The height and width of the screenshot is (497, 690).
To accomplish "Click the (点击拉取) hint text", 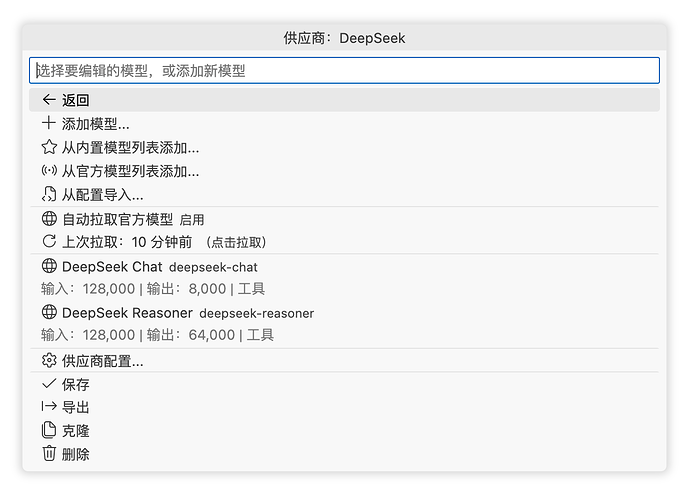I will (237, 242).
